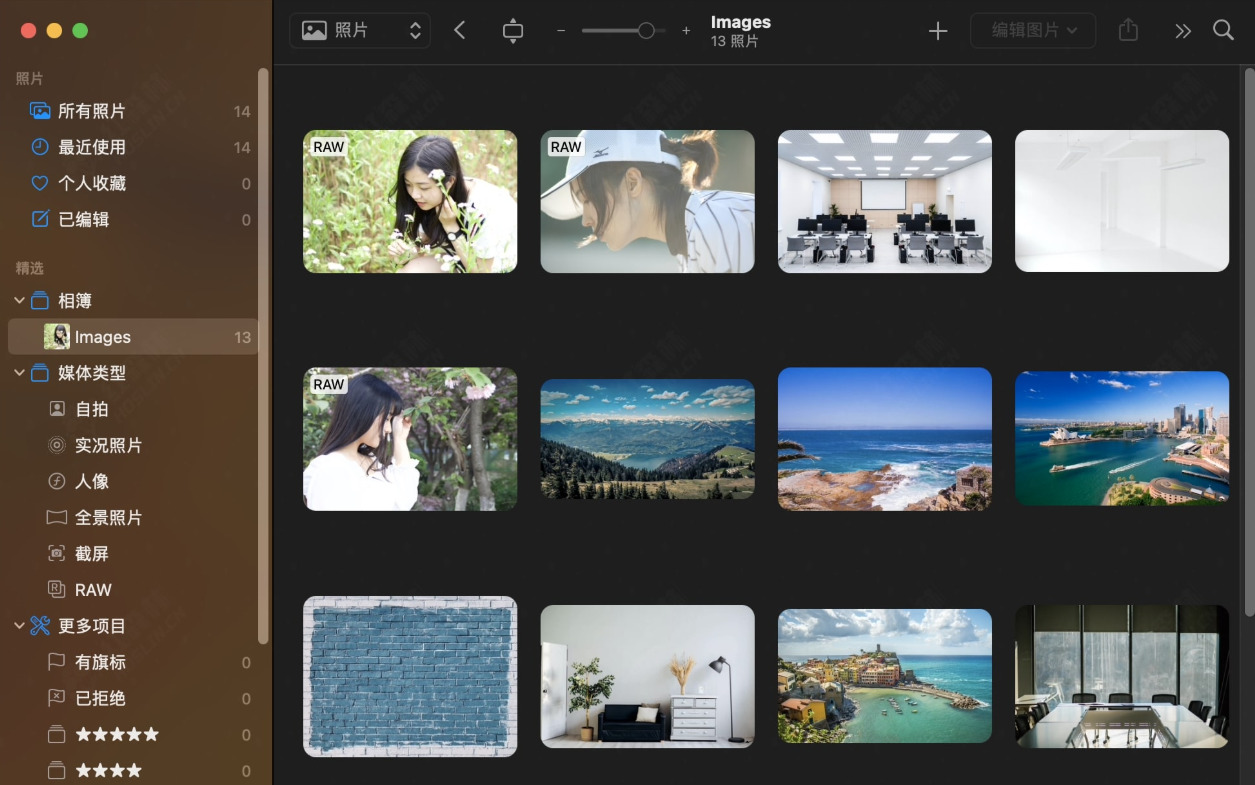1255x785 pixels.
Task: Click the 所有照片 photo stack icon
Action: 40,111
